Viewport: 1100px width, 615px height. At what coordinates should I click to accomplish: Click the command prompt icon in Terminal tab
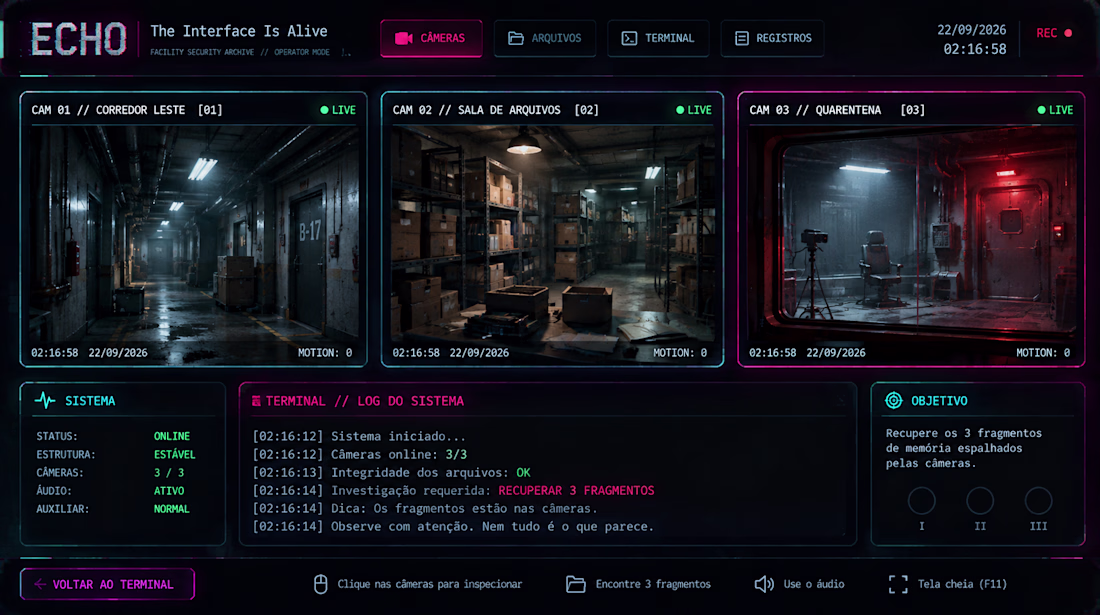pos(629,38)
